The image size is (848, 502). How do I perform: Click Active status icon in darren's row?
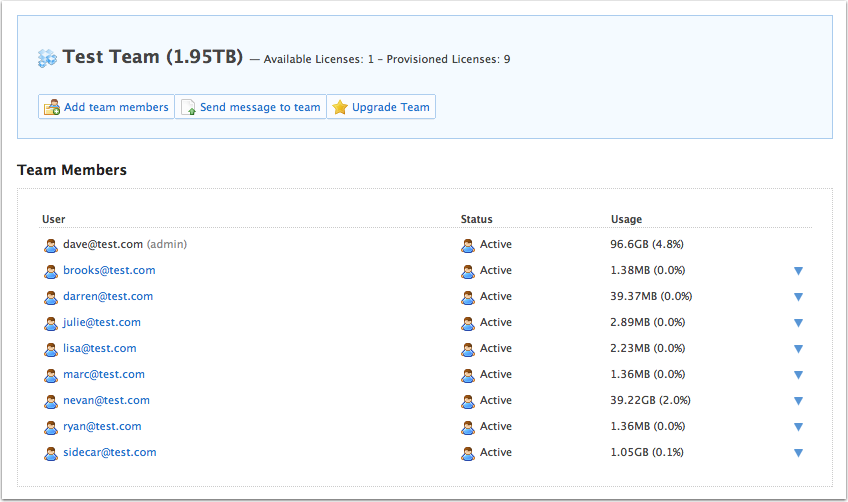pos(468,298)
